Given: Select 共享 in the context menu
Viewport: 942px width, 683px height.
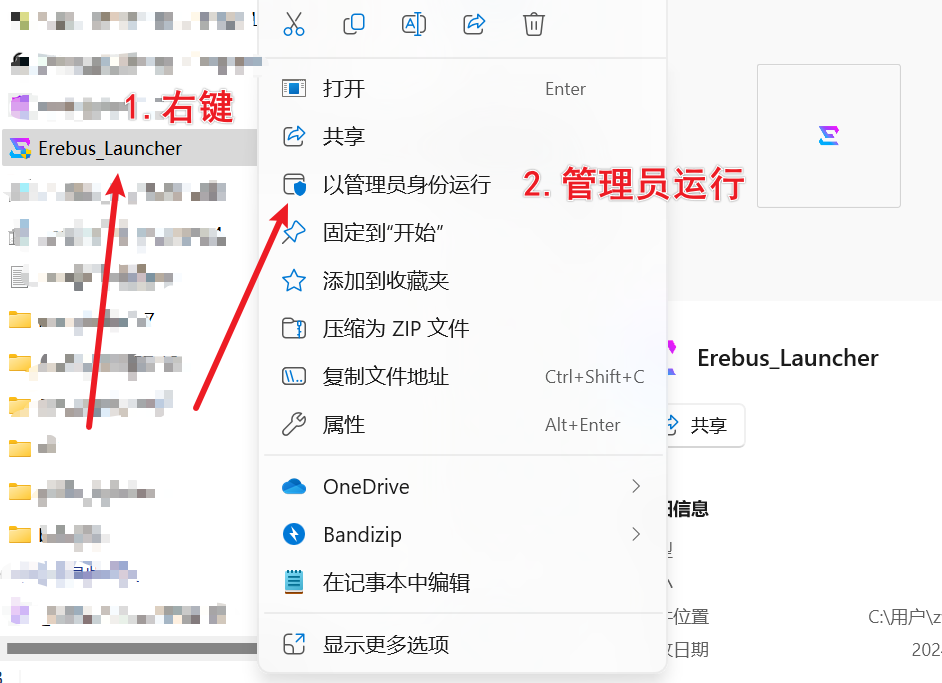Looking at the screenshot, I should click(344, 137).
